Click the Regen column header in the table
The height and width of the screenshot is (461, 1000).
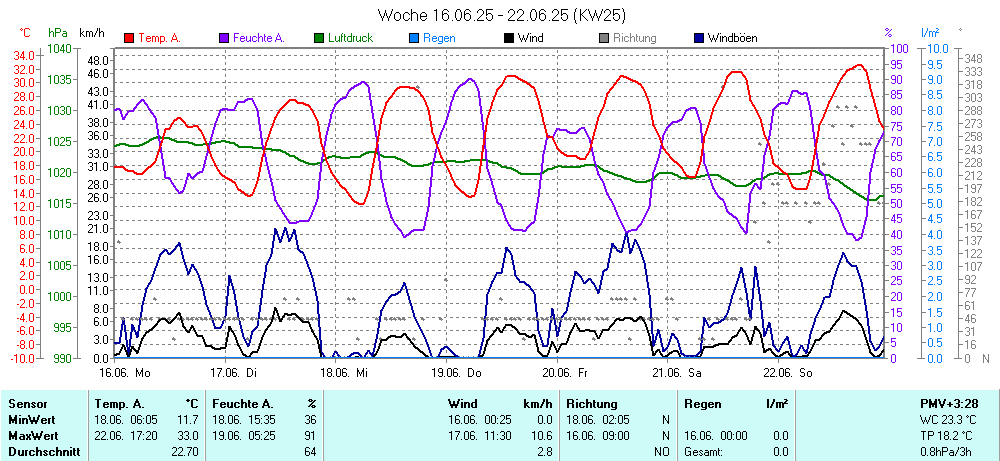pos(702,403)
